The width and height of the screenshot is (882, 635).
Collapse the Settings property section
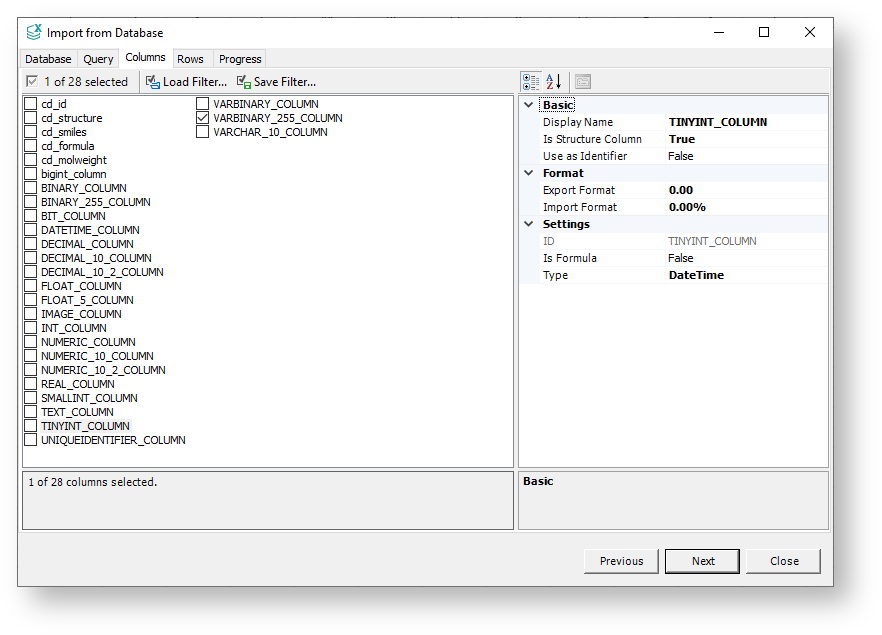[x=529, y=223]
